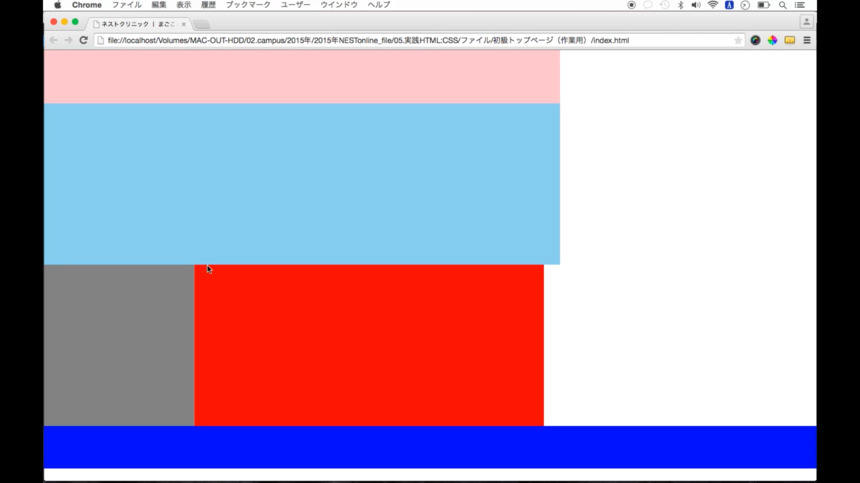Open the 履歴 menu
860x483 pixels.
coord(208,5)
